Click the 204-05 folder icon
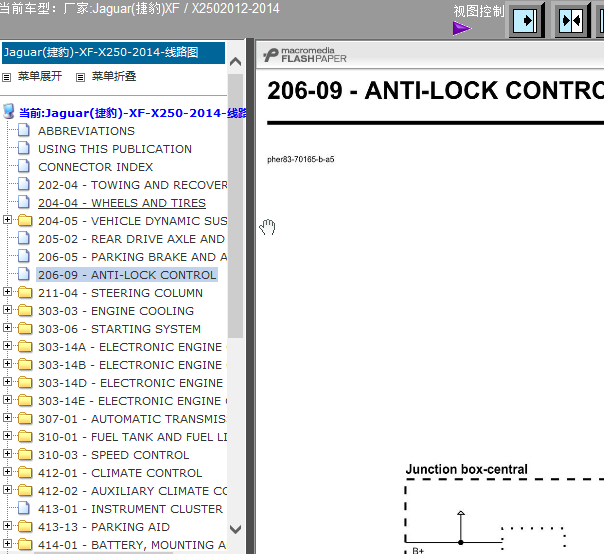This screenshot has width=604, height=554. [x=25, y=220]
